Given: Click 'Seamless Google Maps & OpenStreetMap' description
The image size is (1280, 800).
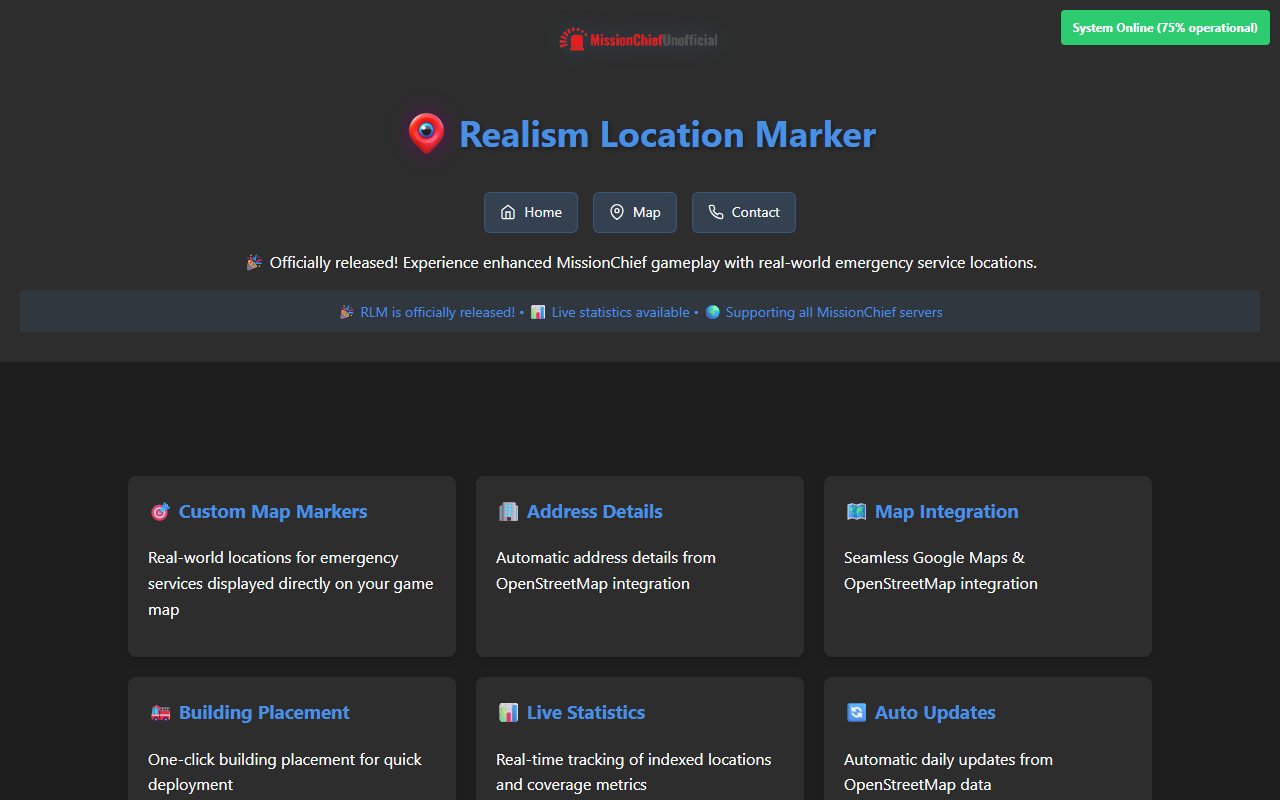Looking at the screenshot, I should (941, 570).
